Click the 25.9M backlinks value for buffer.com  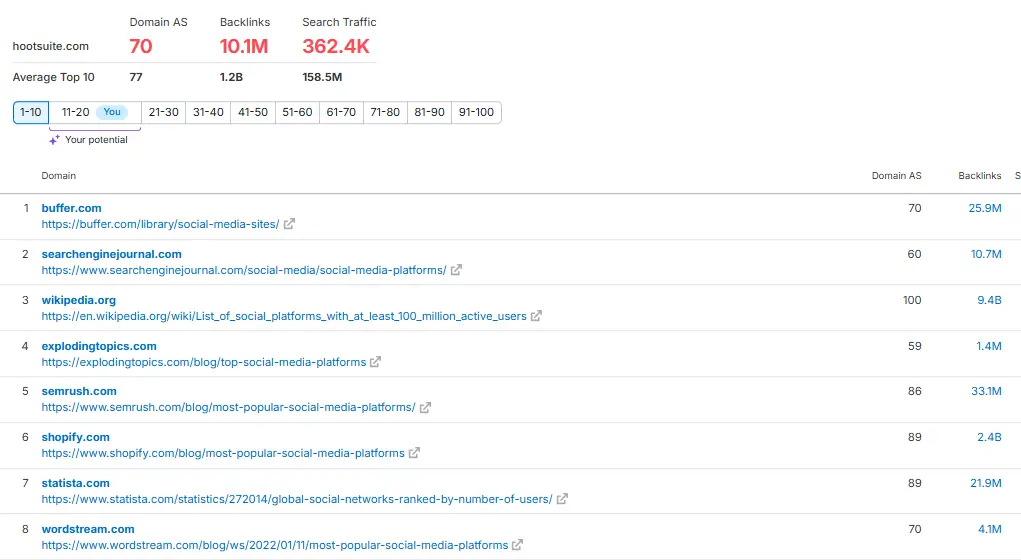(x=984, y=208)
